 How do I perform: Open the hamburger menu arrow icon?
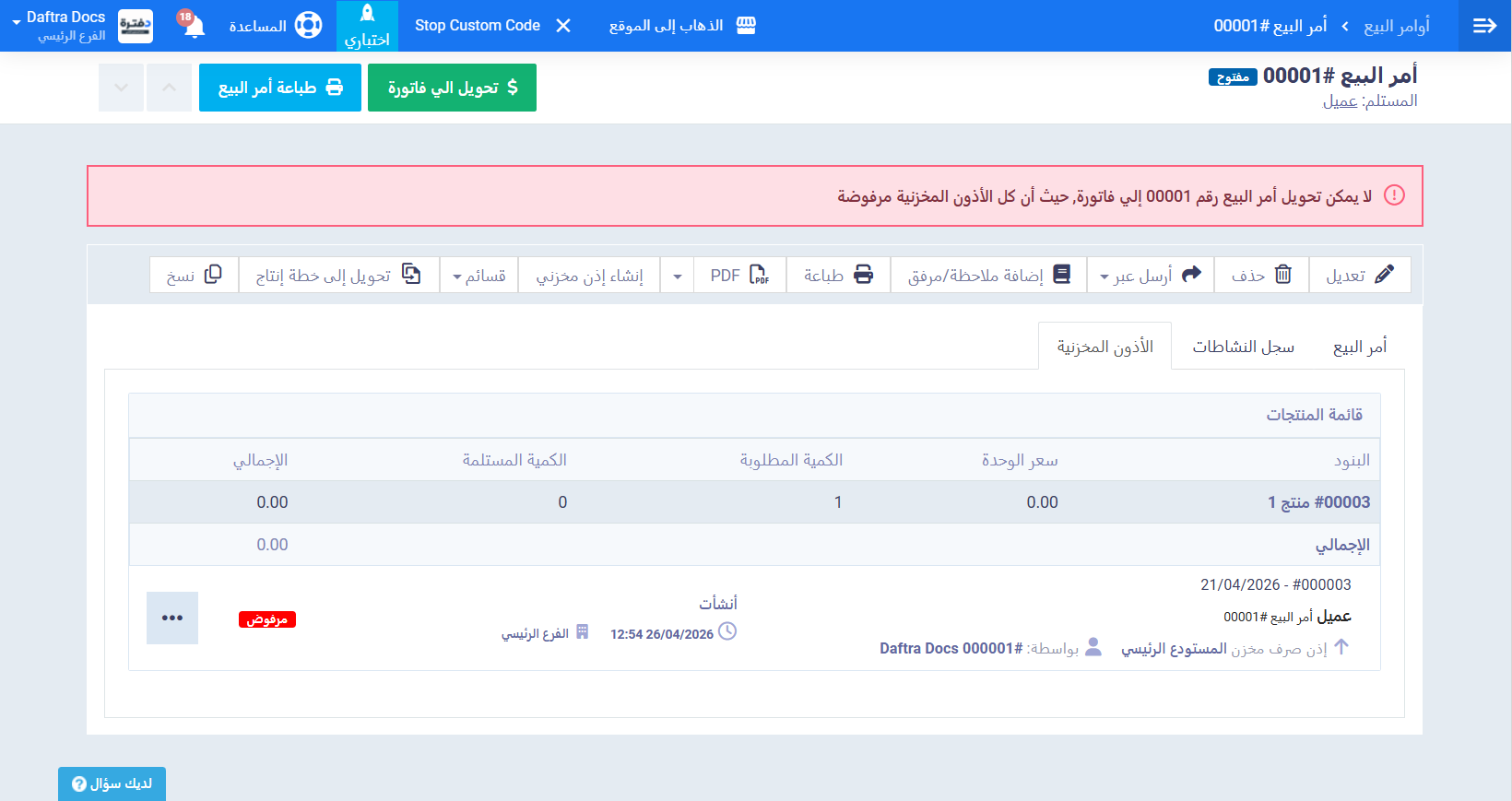point(1484,26)
